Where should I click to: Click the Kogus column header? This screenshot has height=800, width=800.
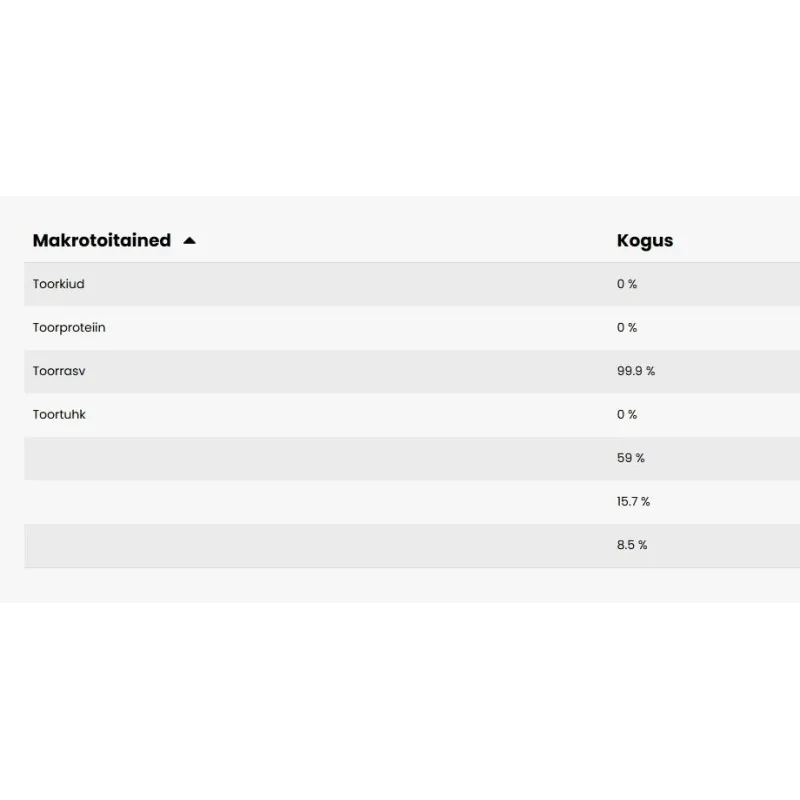pyautogui.click(x=645, y=241)
